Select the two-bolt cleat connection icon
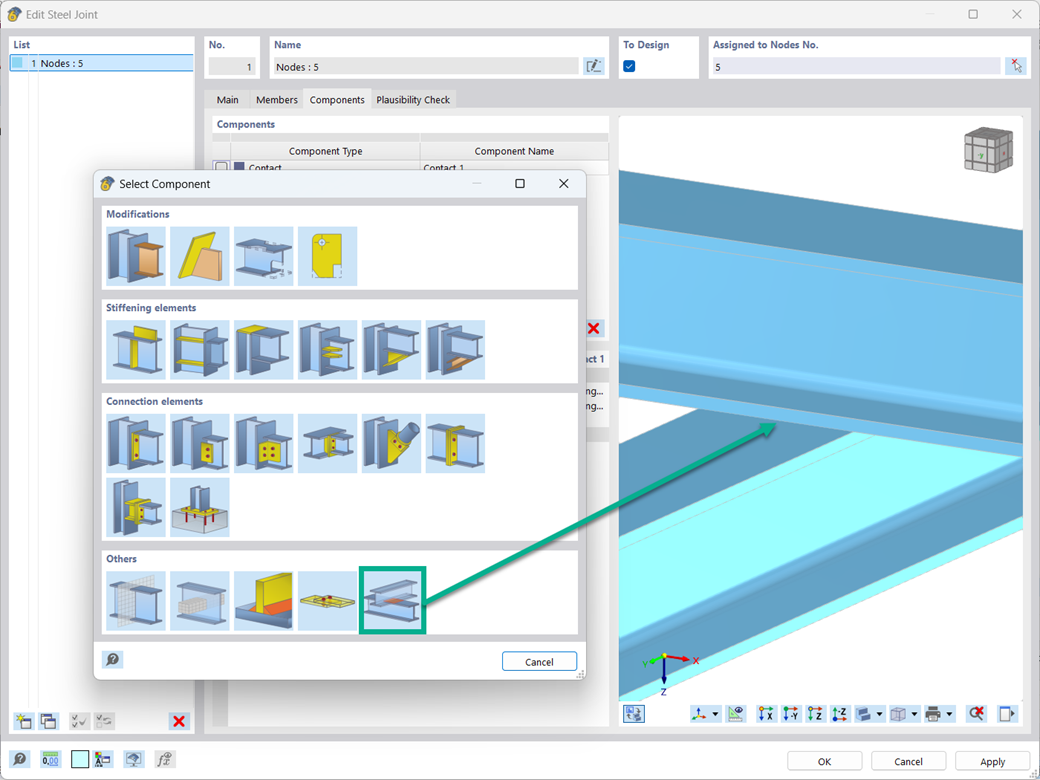 pyautogui.click(x=200, y=444)
